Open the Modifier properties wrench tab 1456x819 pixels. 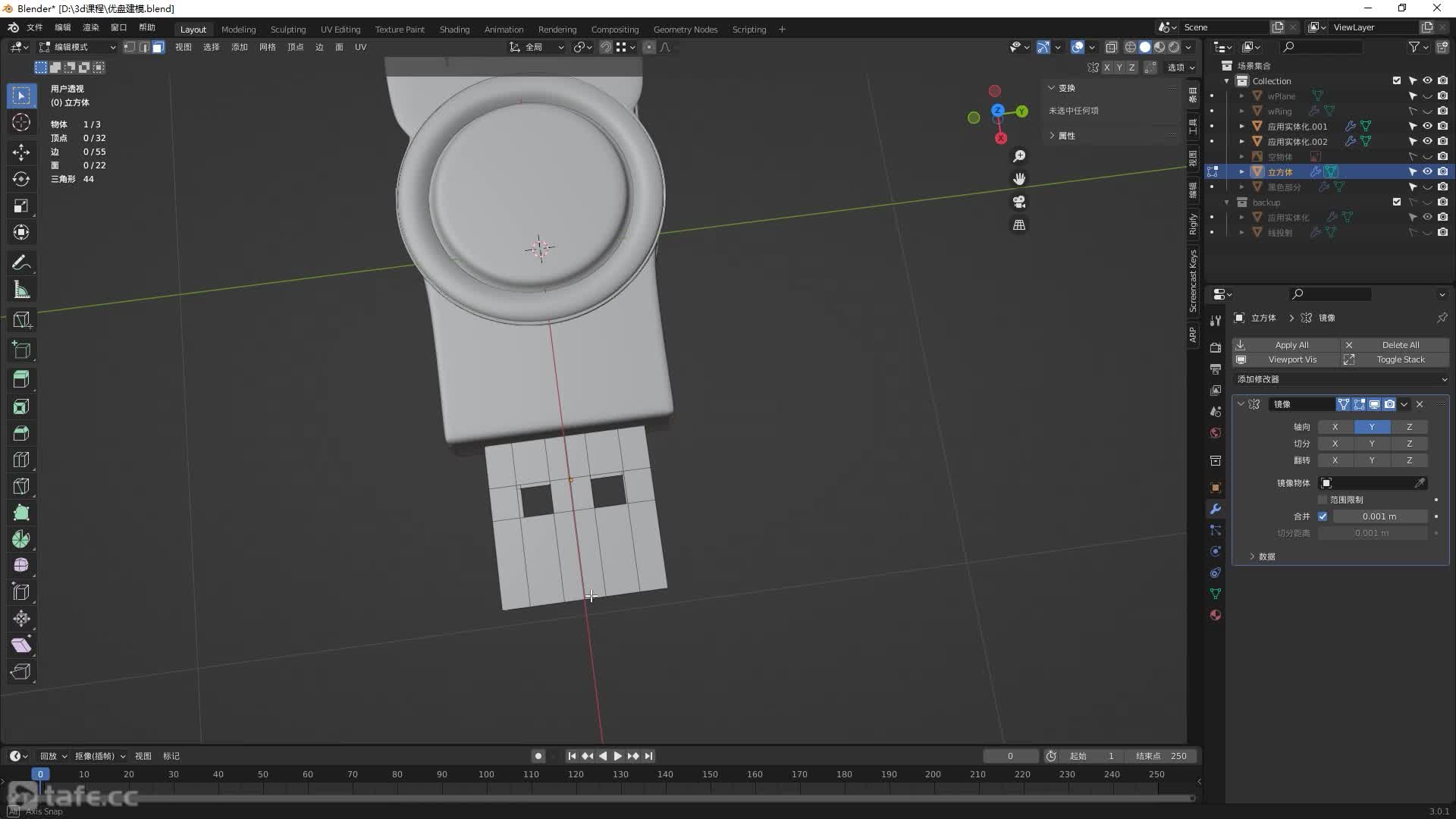point(1216,509)
